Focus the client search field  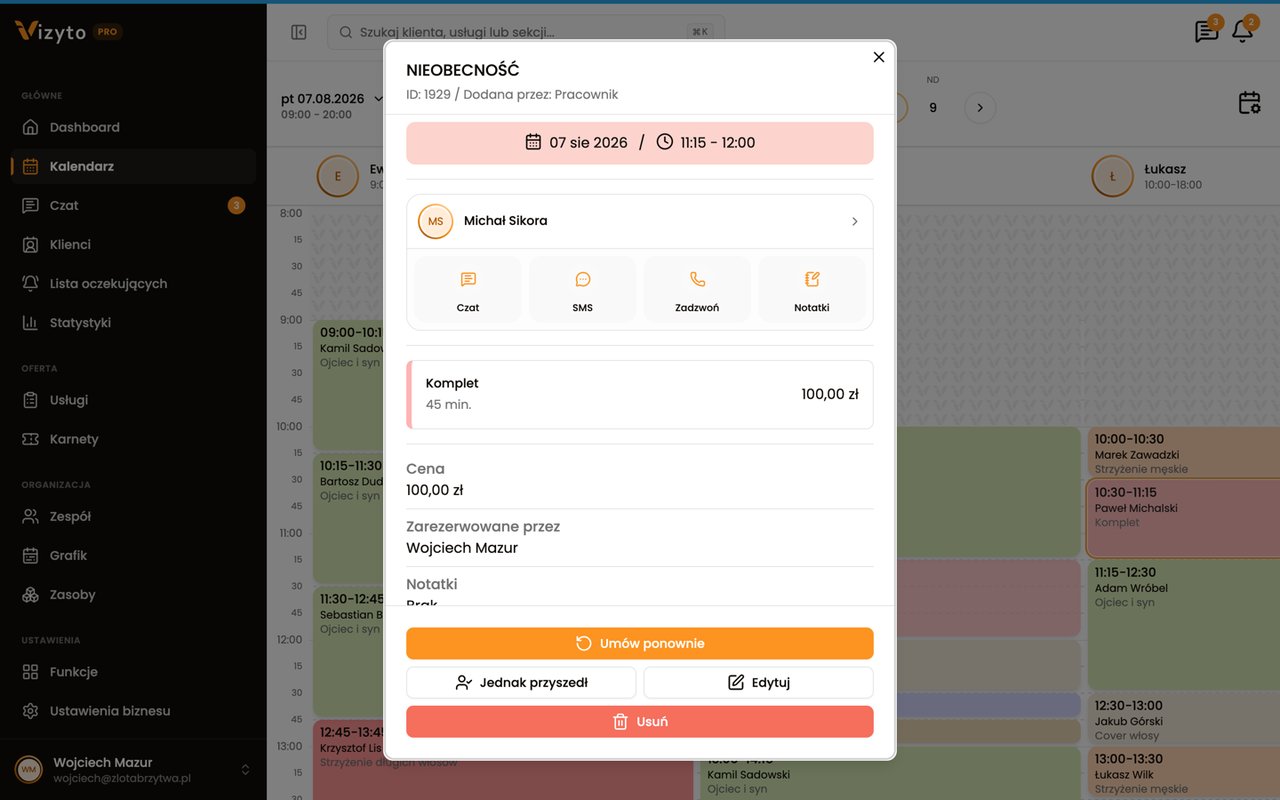point(526,32)
